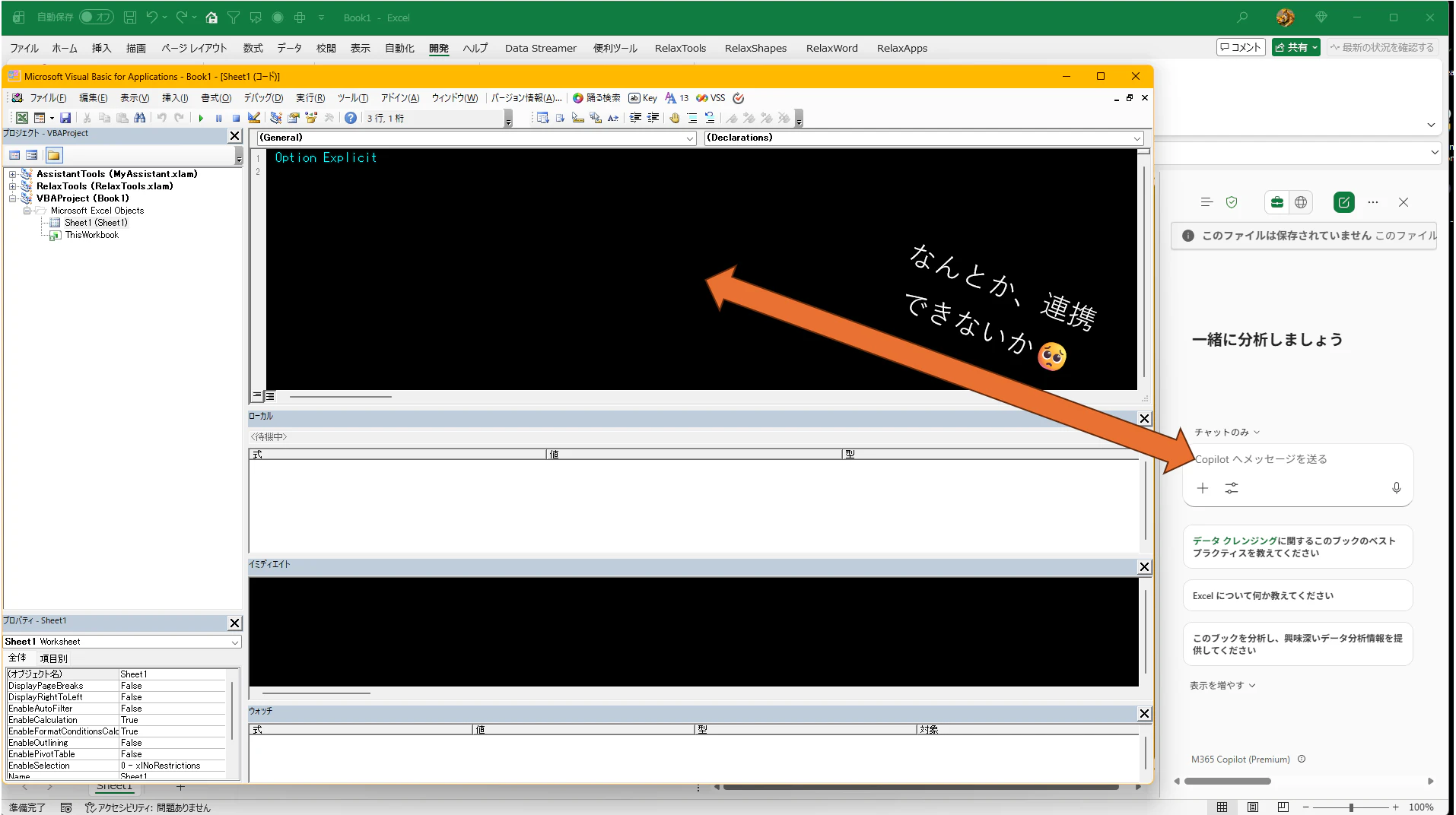Expand 表示を増やす suggestions in Copilot
The image size is (1456, 815).
point(1222,686)
